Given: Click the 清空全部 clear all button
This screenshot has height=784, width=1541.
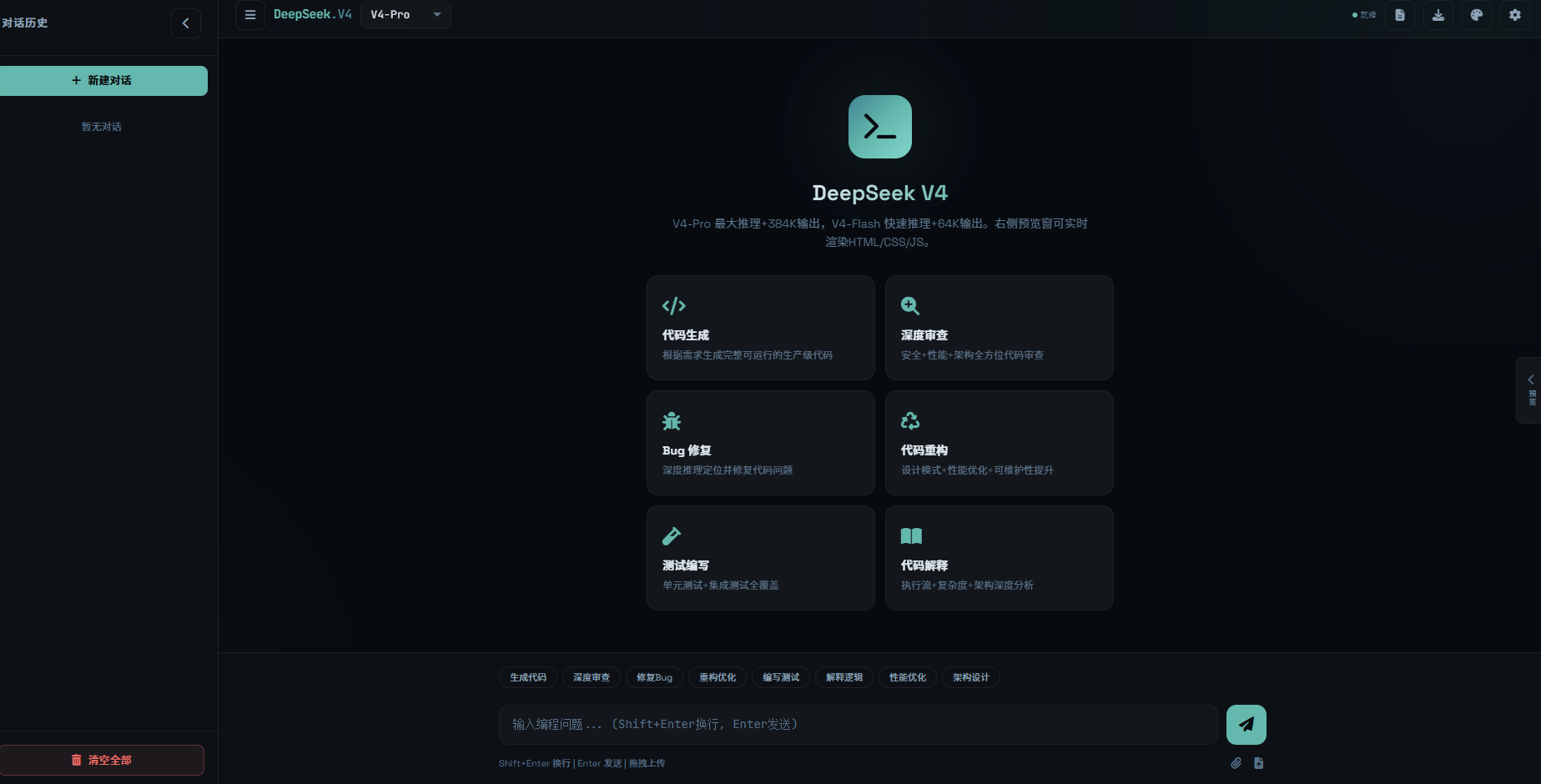Looking at the screenshot, I should pos(102,761).
